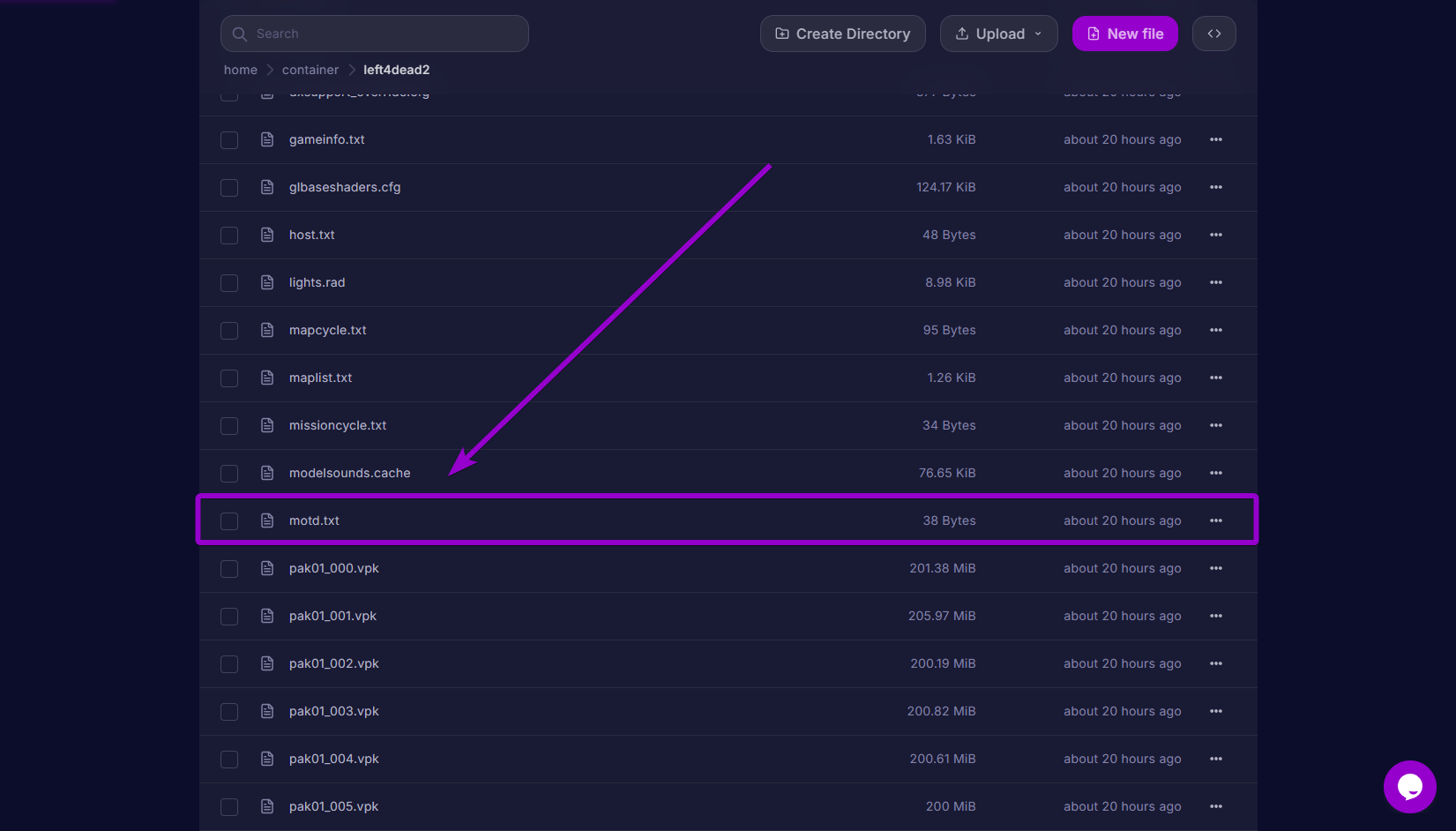Open the three-dot menu for mapcycle.txt
The width and height of the screenshot is (1456, 831).
point(1216,330)
